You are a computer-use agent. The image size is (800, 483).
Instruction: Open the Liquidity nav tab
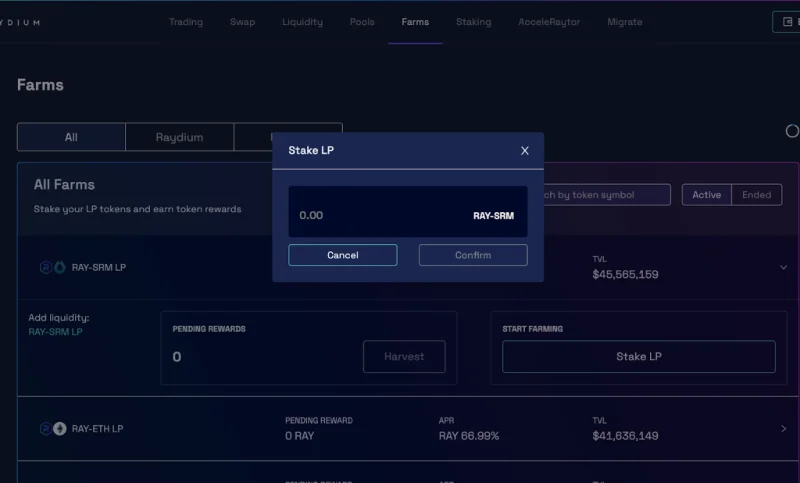point(302,22)
